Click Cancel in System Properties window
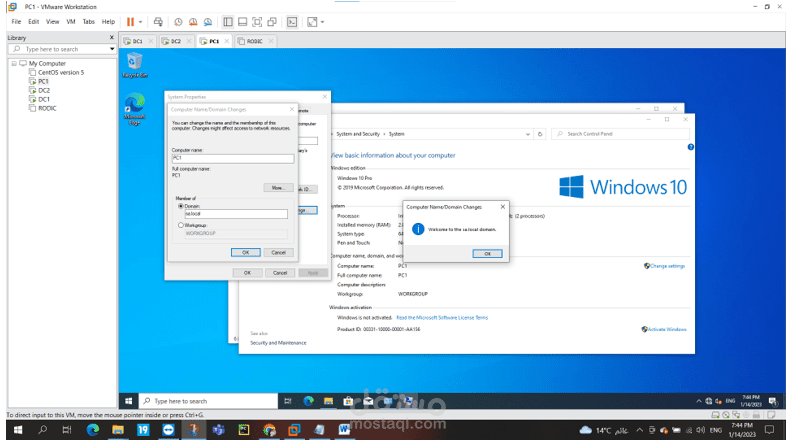This screenshot has height=441, width=797. coord(280,273)
